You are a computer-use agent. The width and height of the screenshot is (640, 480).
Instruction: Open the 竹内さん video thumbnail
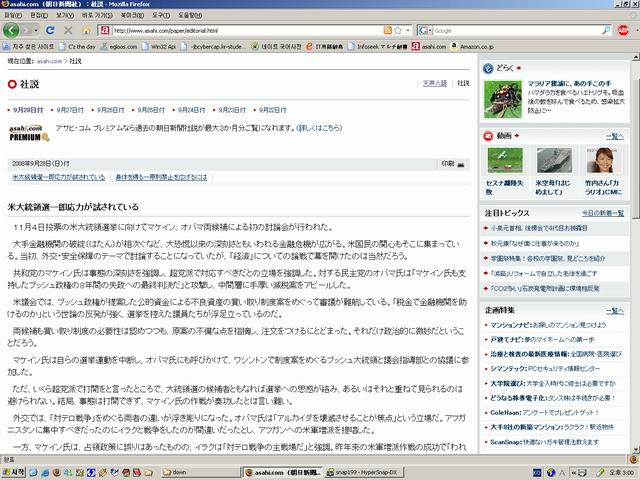point(604,160)
